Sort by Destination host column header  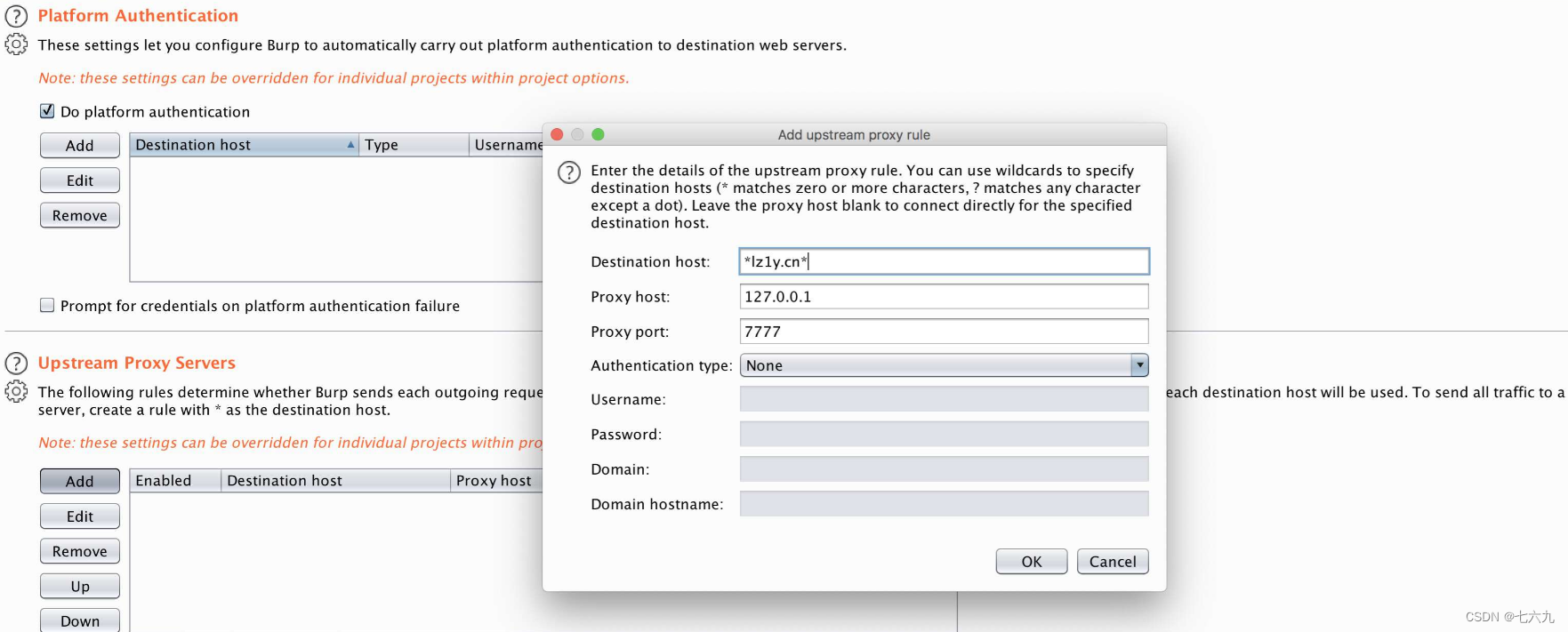pyautogui.click(x=240, y=145)
